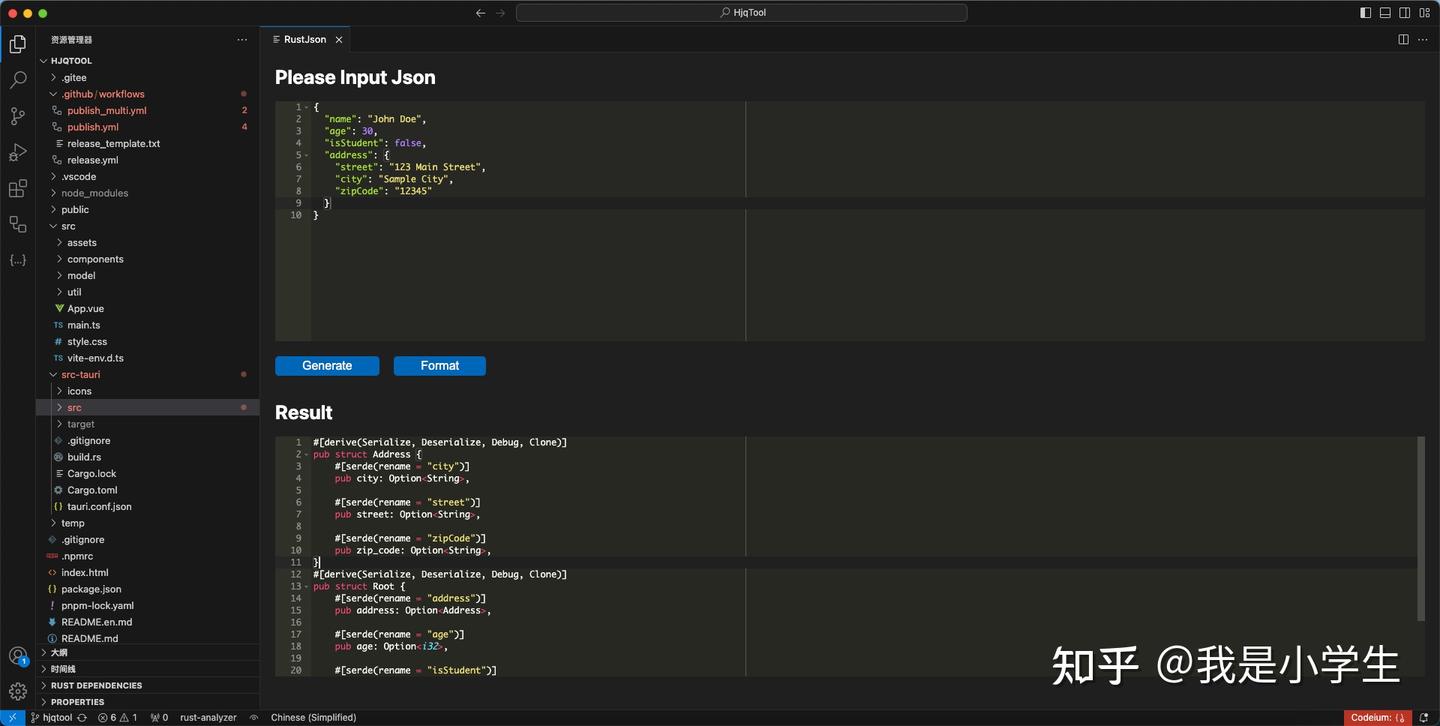Synchronize changes with the status bar sync icon
The height and width of the screenshot is (726, 1440).
[82, 718]
